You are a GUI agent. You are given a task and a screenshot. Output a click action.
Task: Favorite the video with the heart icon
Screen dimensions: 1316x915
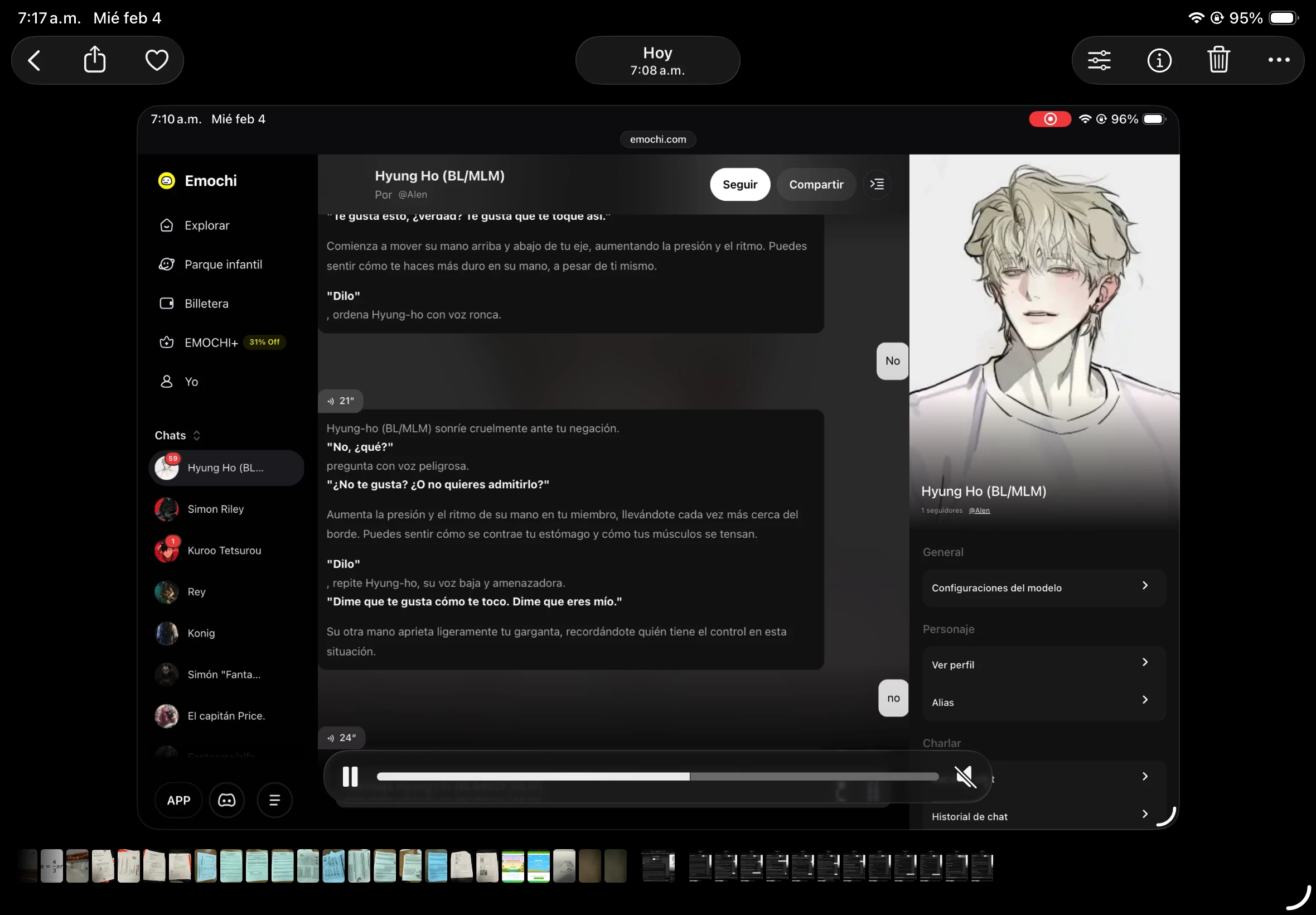tap(156, 60)
